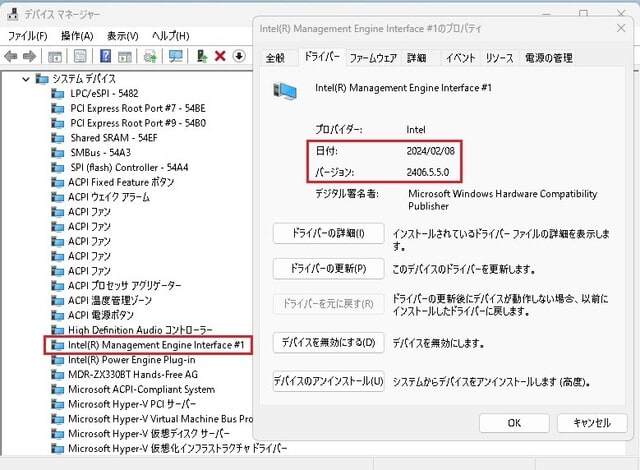Click the Device Manager title bar icon

13,14
